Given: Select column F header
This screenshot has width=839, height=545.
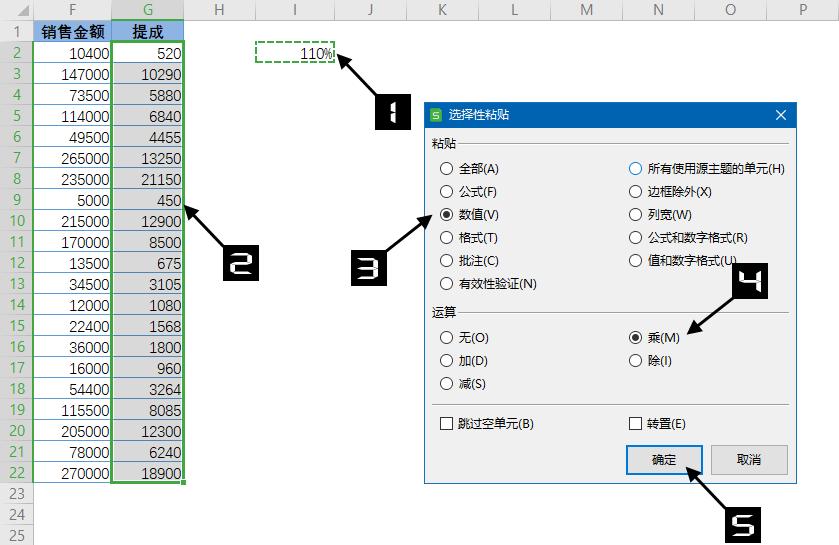Looking at the screenshot, I should coord(72,10).
